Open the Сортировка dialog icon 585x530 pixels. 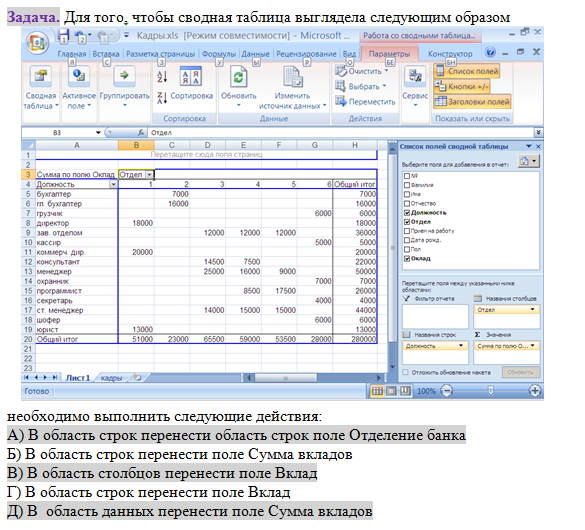click(x=191, y=76)
